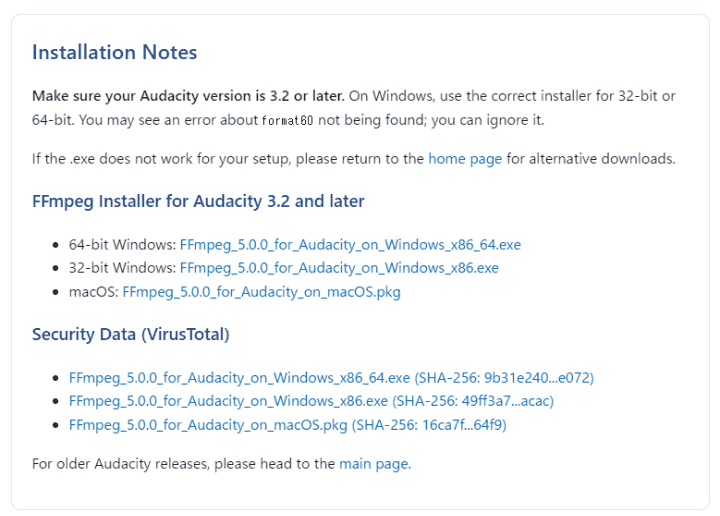Click the "format60" monospace code text
Viewport: 720px width, 516px height.
(x=287, y=121)
